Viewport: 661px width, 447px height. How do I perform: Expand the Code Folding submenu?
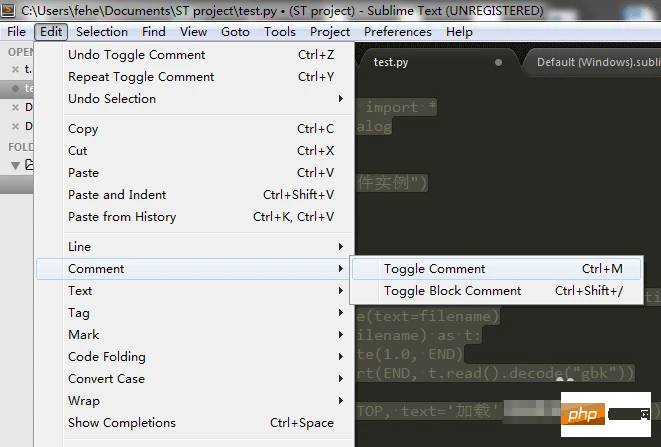coord(194,357)
